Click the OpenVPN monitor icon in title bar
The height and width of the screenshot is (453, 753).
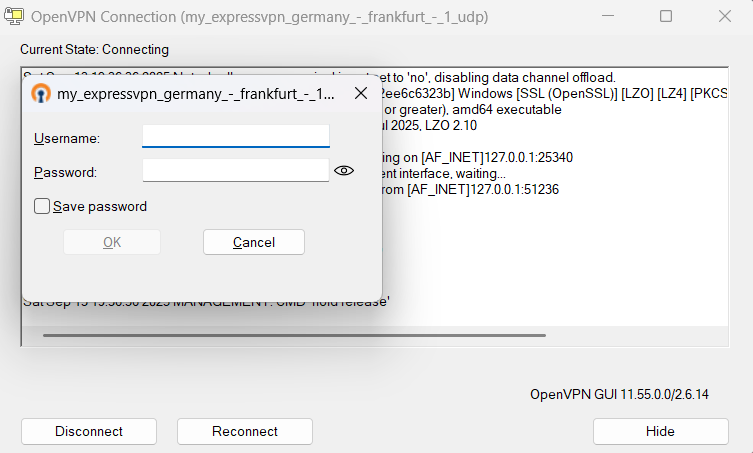pyautogui.click(x=14, y=16)
